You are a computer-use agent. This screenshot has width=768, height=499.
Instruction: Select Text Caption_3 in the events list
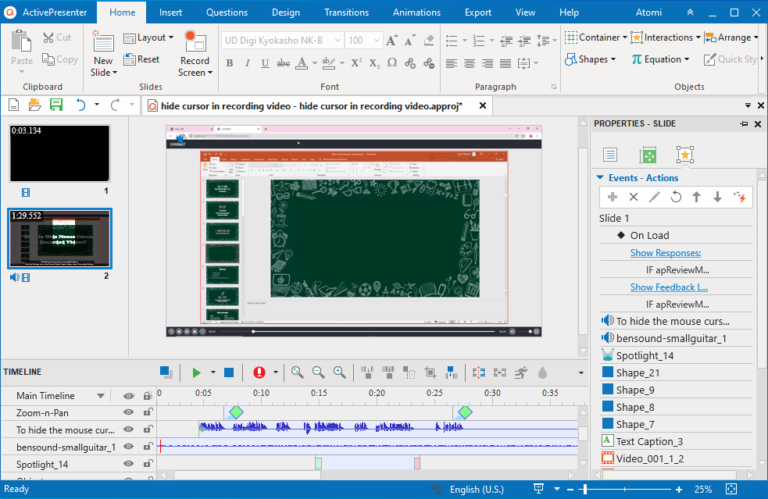[x=676, y=441]
